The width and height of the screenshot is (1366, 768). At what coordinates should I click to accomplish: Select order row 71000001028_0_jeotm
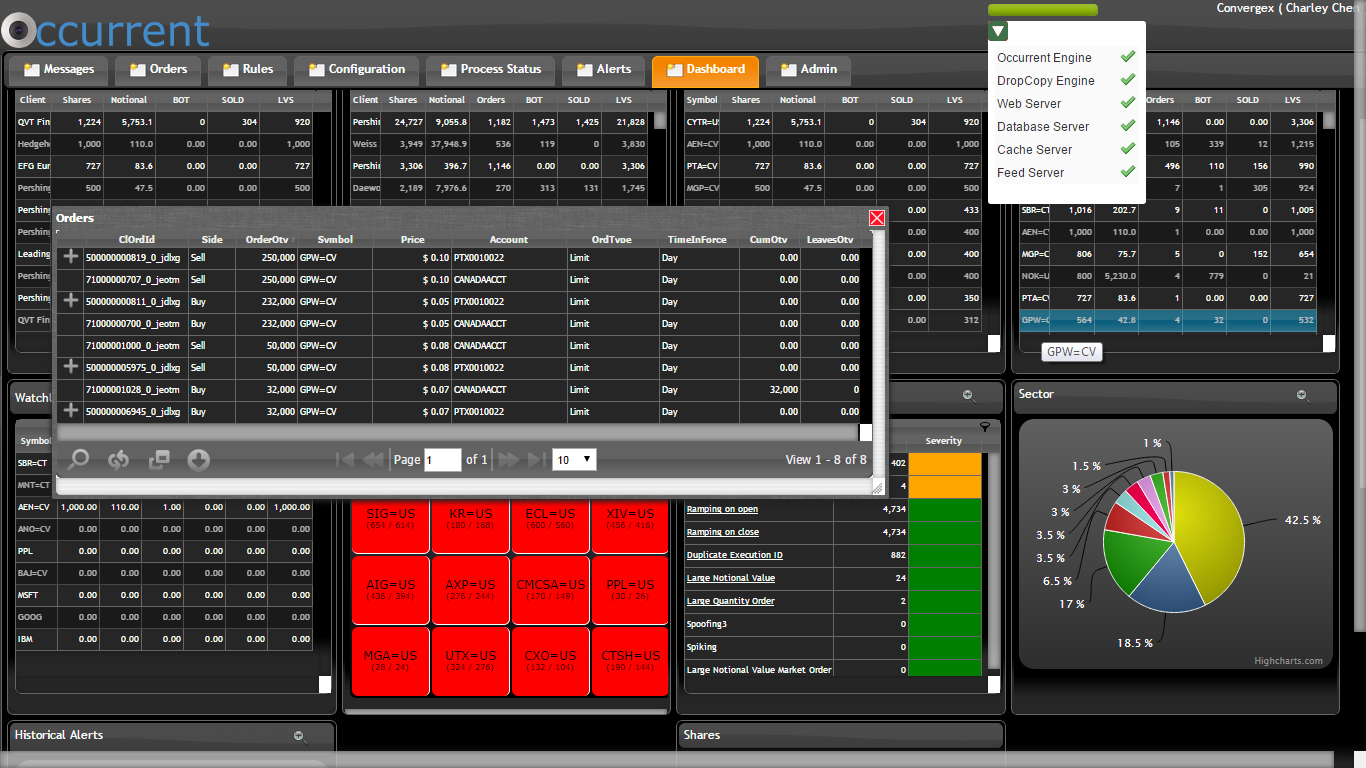pos(458,389)
